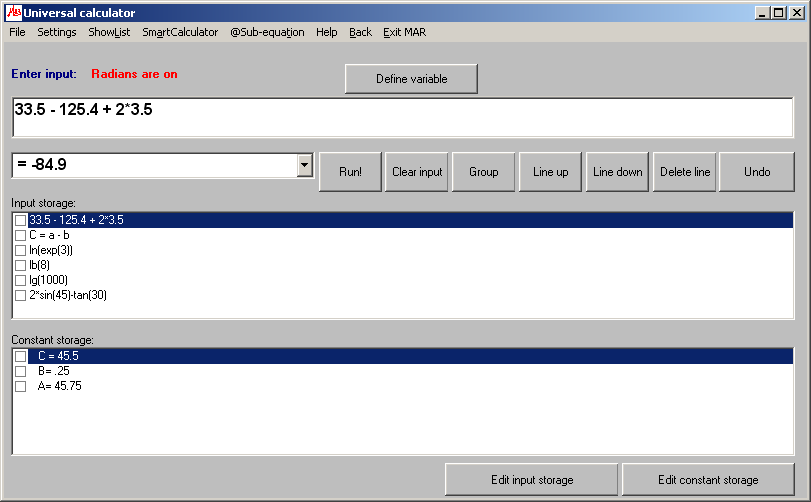Click the Edit input storage button
The width and height of the screenshot is (811, 502).
tap(532, 480)
